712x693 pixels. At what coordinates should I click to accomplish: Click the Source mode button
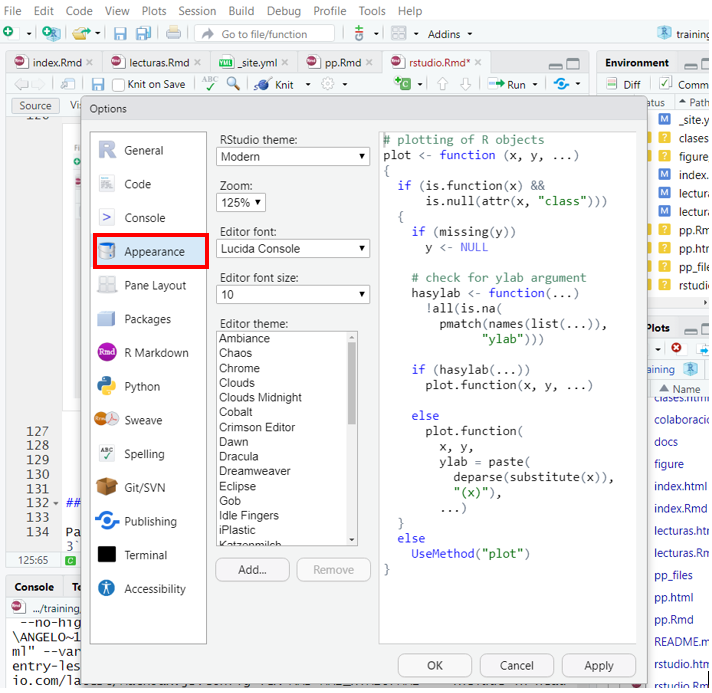pyautogui.click(x=35, y=105)
